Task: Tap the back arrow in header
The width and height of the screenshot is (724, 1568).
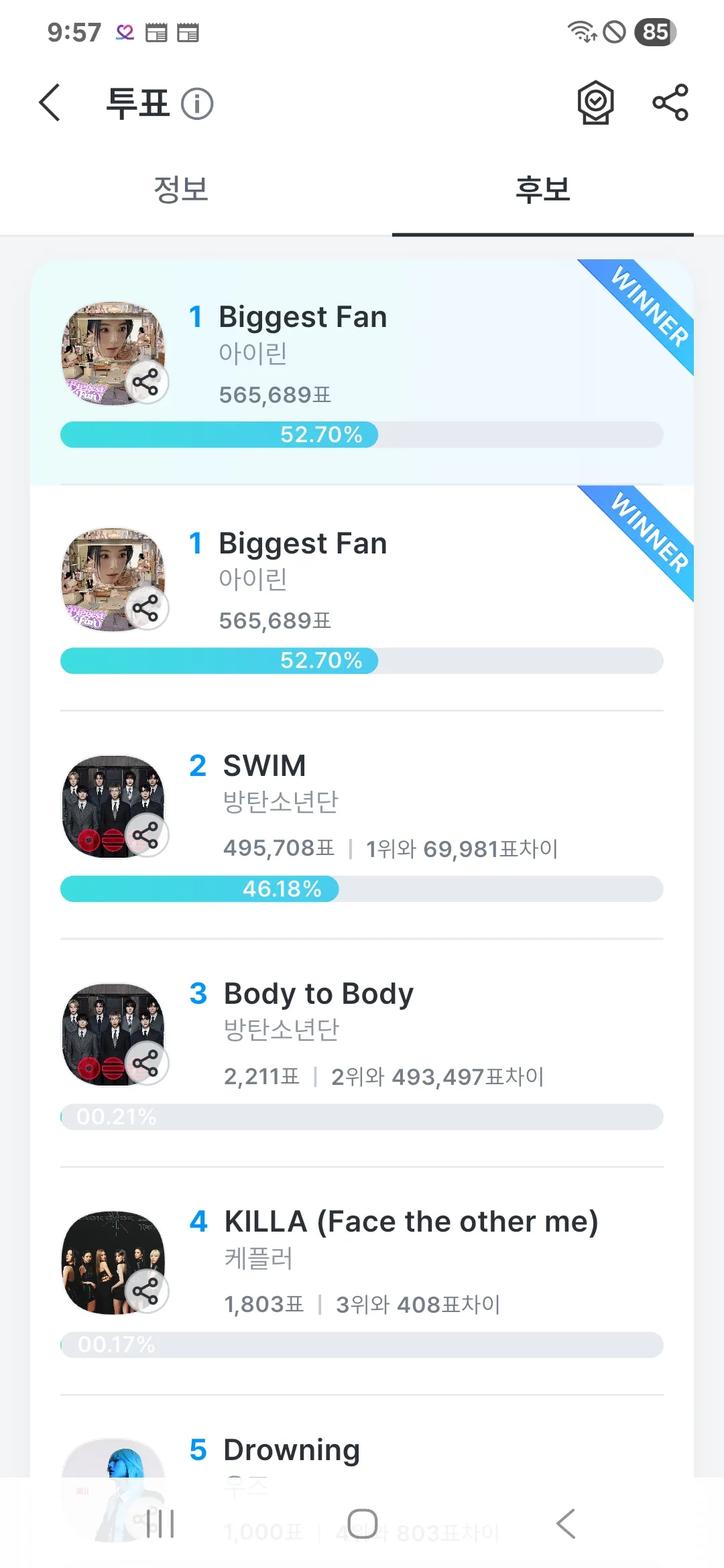Action: (50, 103)
